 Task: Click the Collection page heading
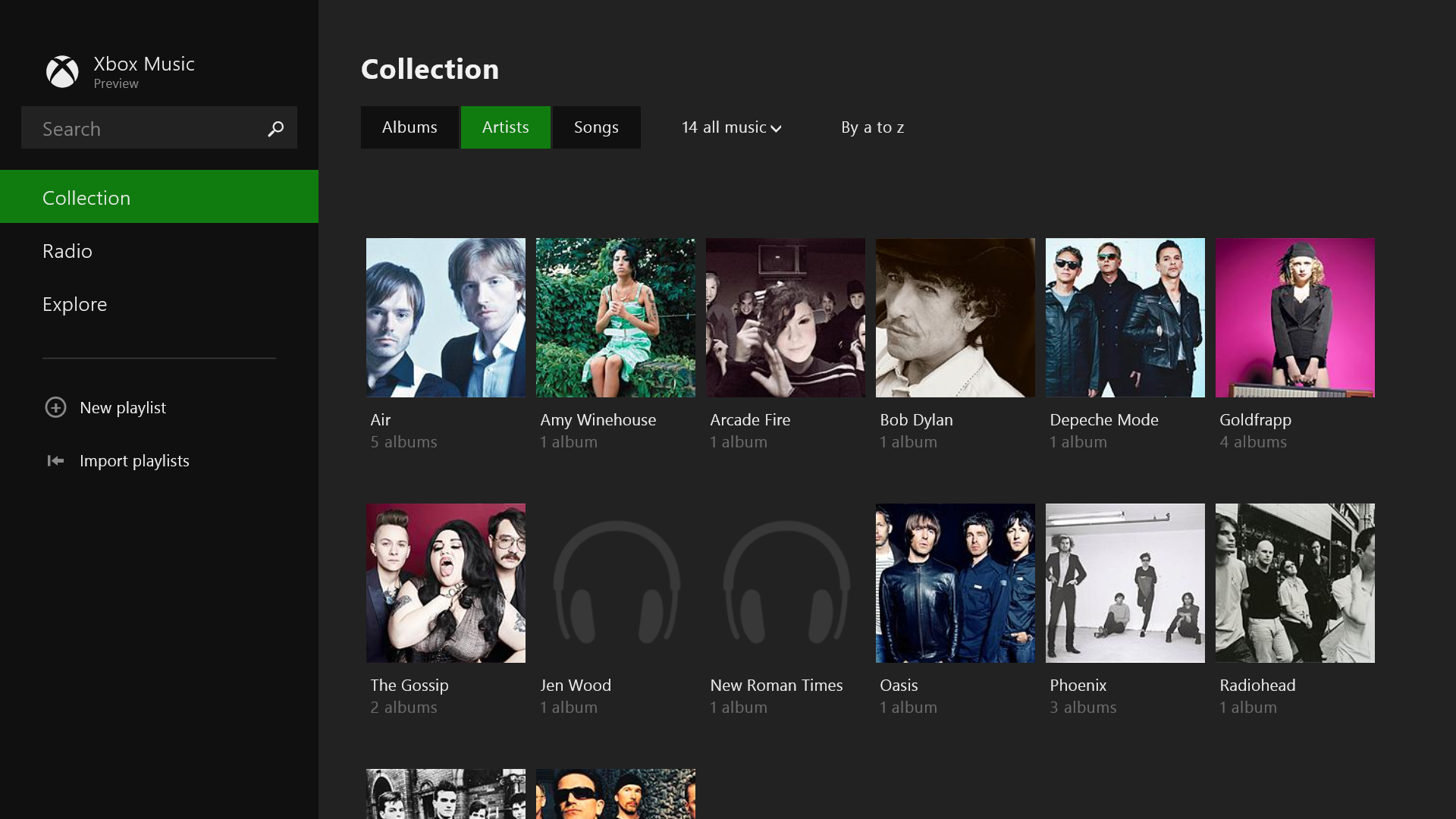[x=430, y=69]
